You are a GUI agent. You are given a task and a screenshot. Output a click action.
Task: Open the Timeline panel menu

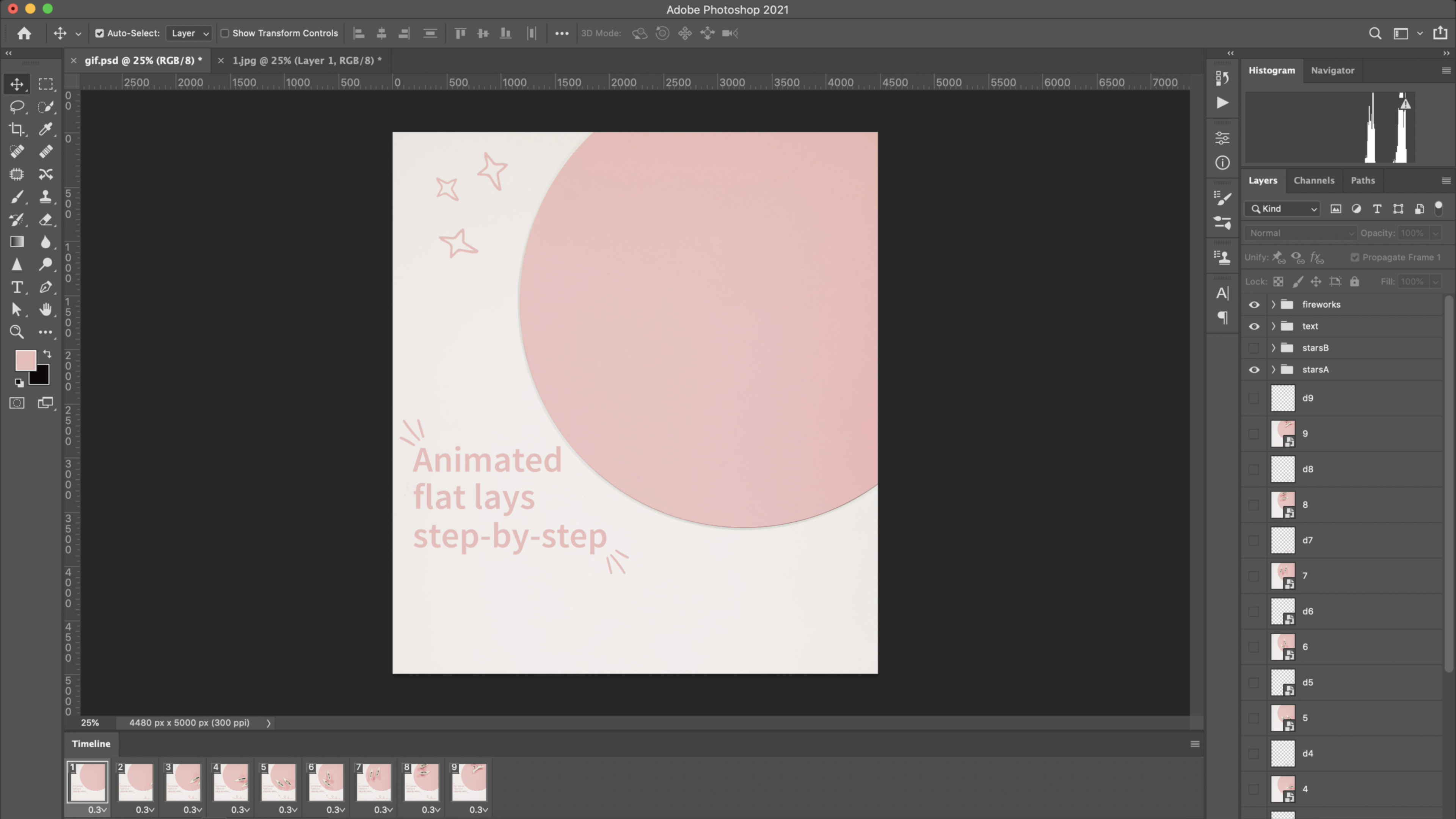pyautogui.click(x=1195, y=744)
